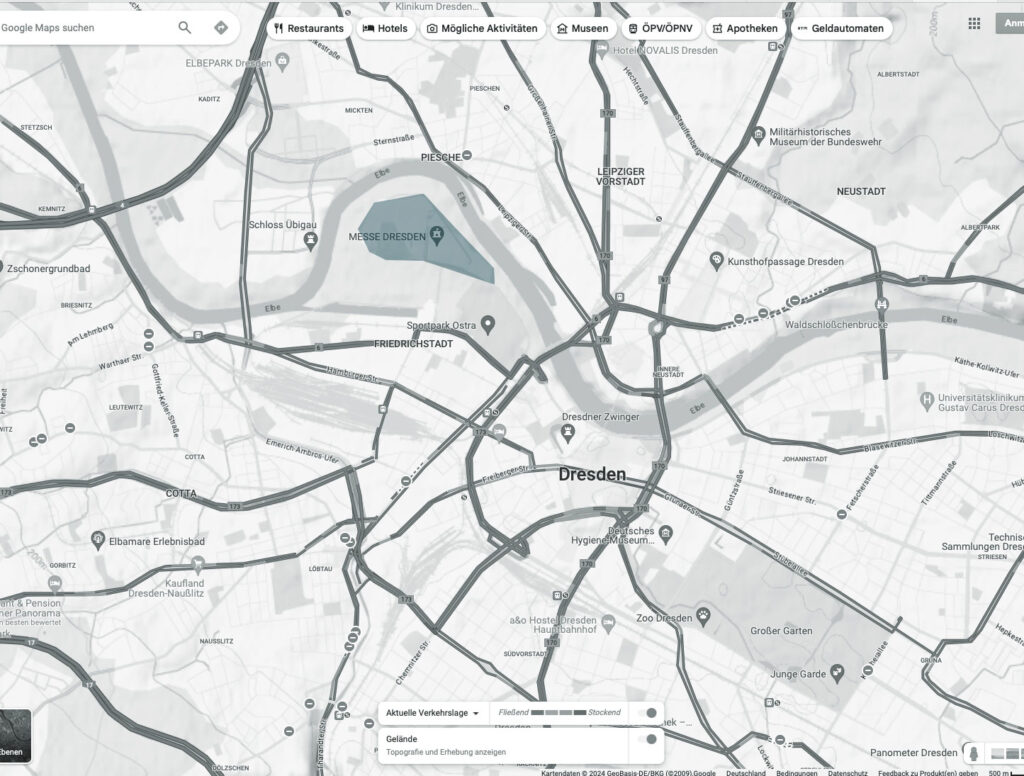Open the Sportpark Ostra location pin
Screen dimensions: 1024x776
(488, 325)
